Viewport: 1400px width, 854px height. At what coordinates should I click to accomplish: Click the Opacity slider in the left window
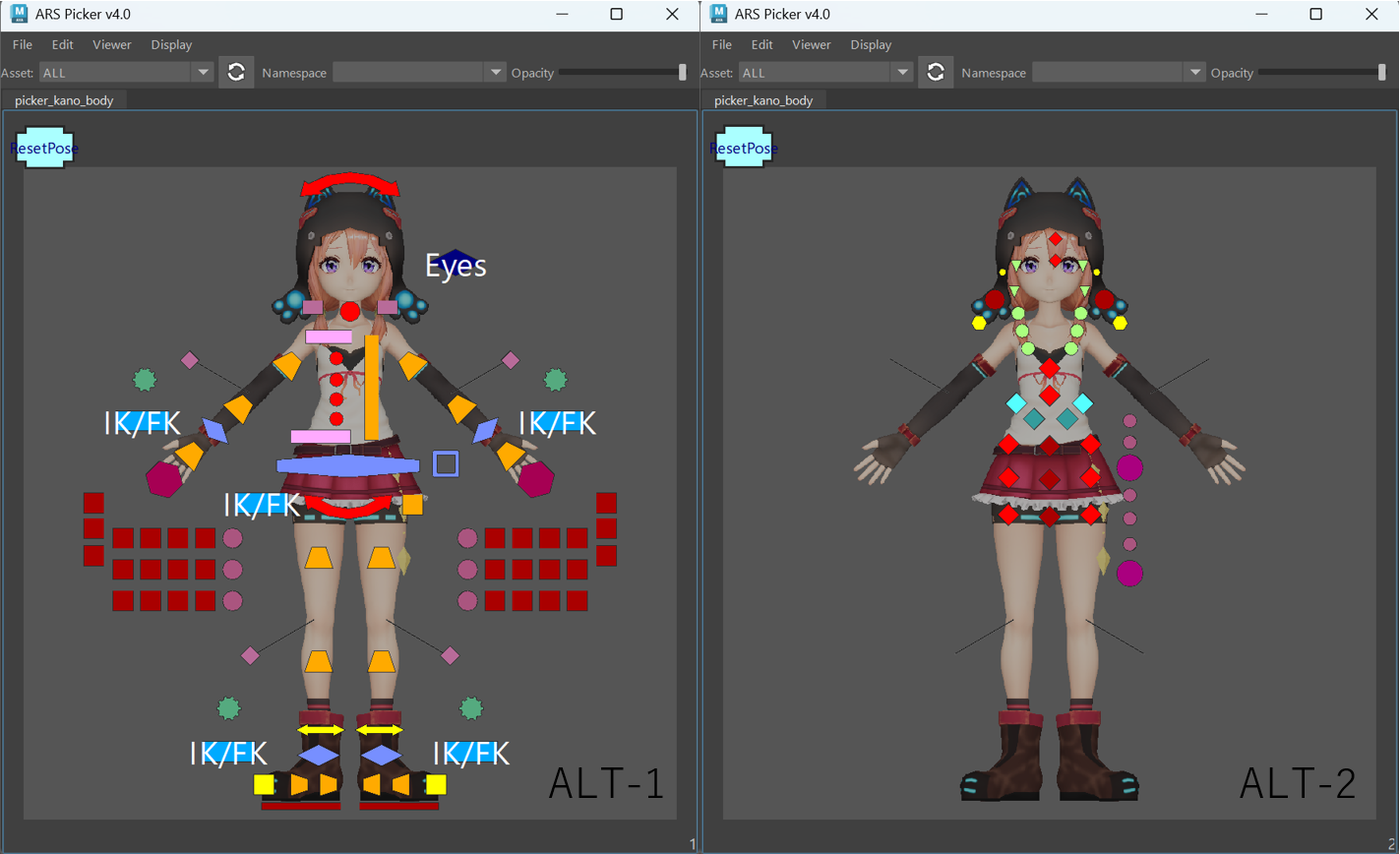pyautogui.click(x=623, y=72)
